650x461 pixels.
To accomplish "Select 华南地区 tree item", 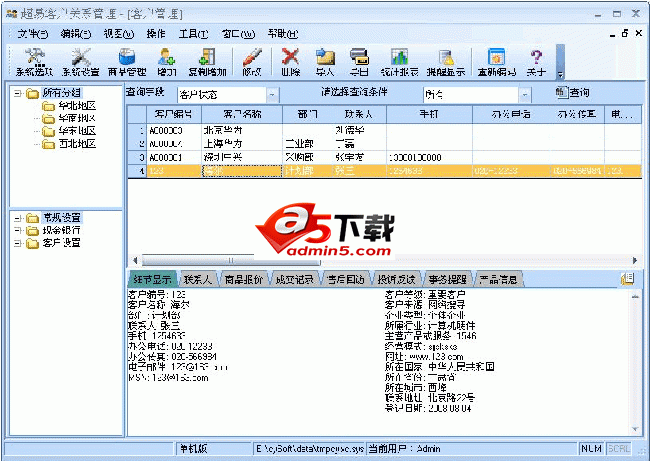I will (77, 119).
